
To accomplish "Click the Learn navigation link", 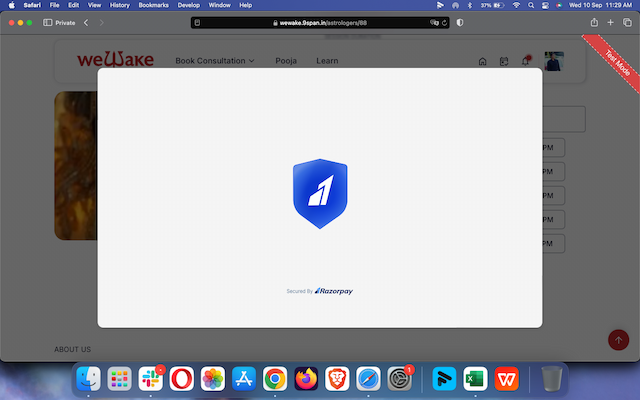I will click(327, 61).
